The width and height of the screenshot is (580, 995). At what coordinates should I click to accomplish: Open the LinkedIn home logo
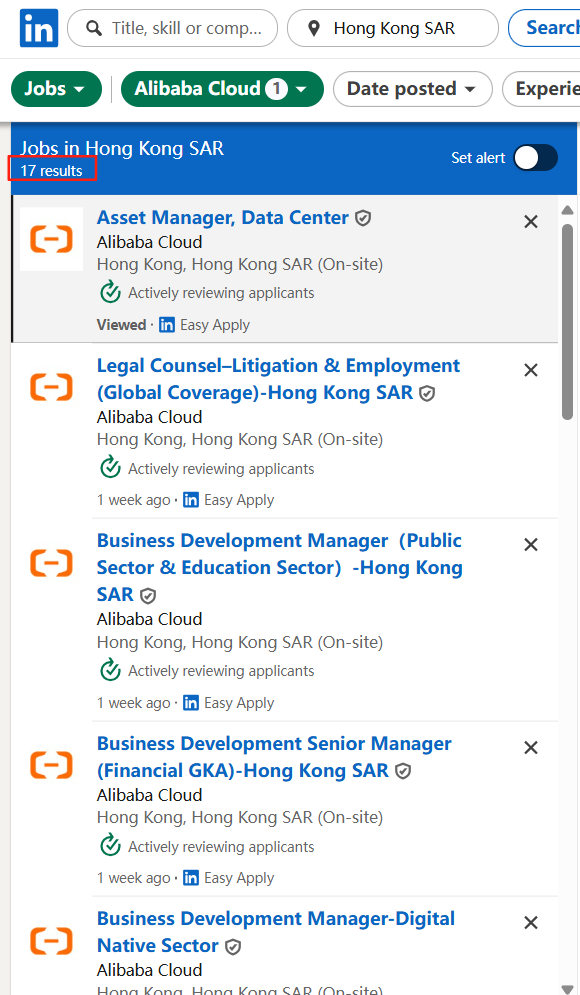(39, 28)
